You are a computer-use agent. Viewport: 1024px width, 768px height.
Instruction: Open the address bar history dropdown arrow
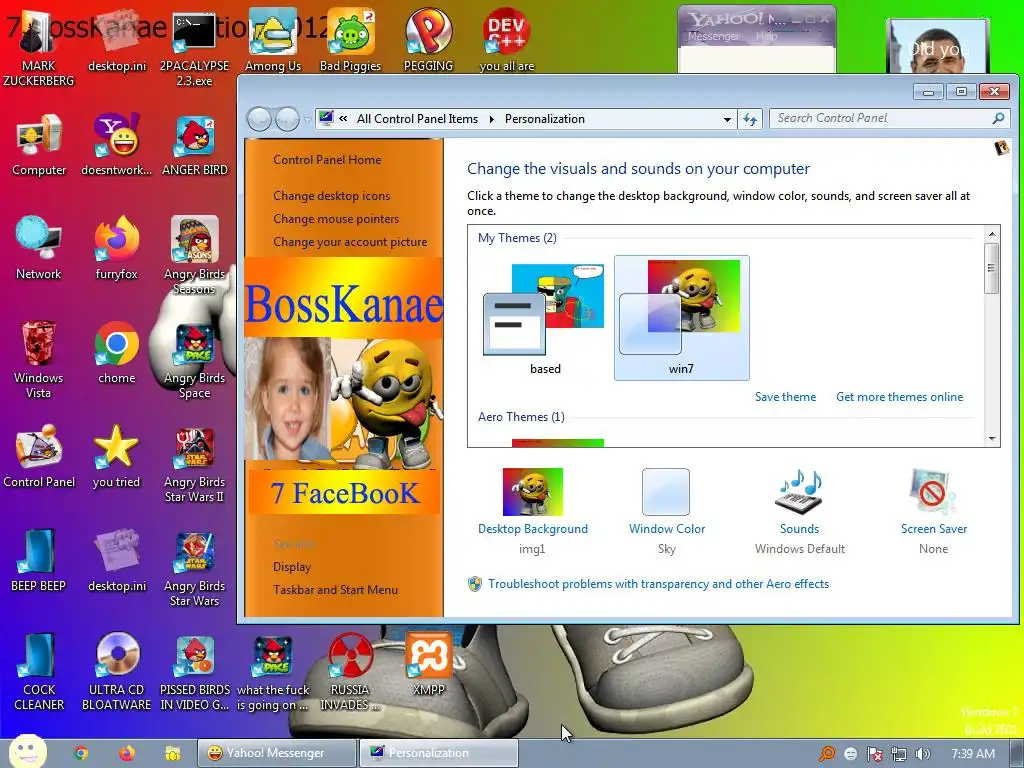pos(727,119)
